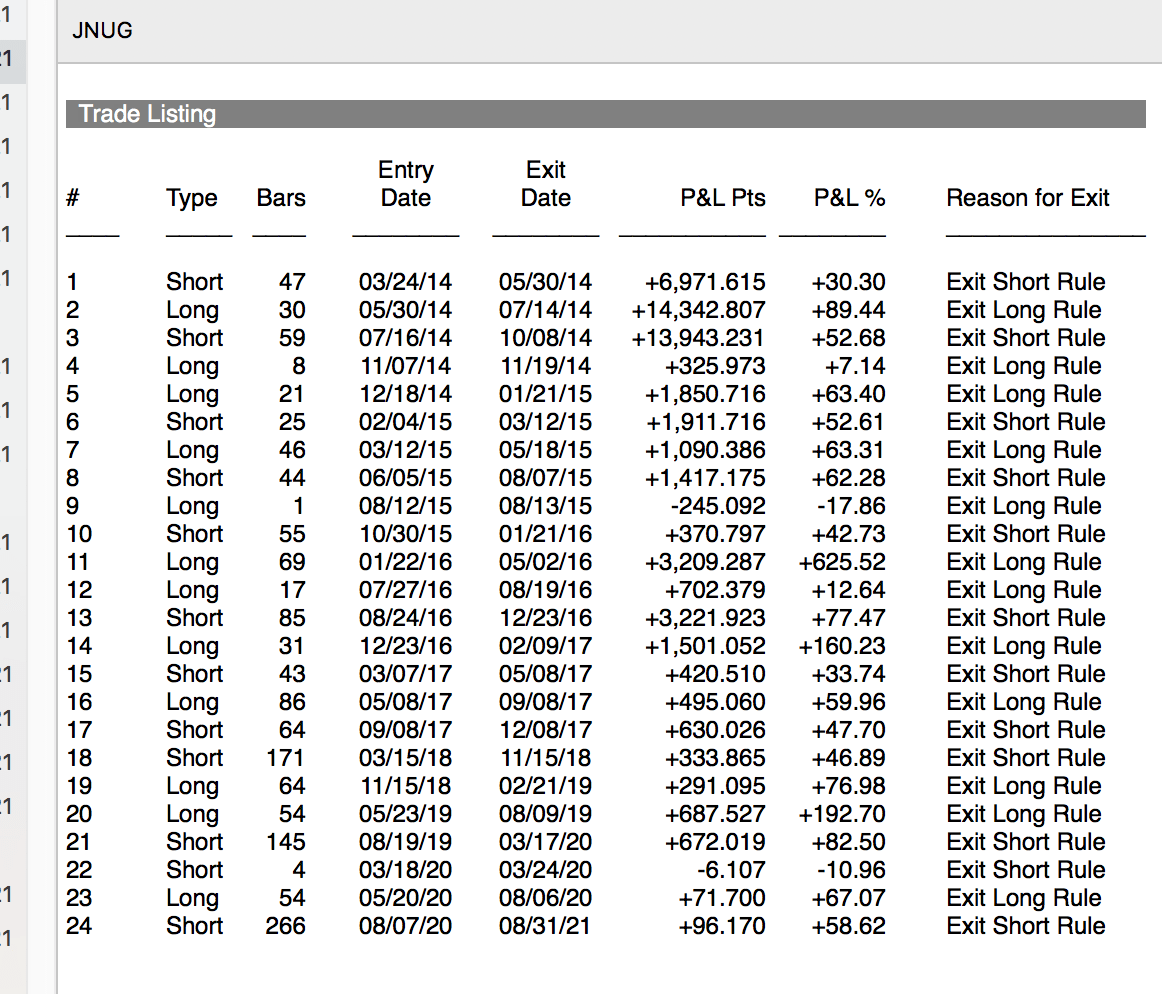Select entry date 03/15/18
1162x994 pixels.
(x=405, y=758)
